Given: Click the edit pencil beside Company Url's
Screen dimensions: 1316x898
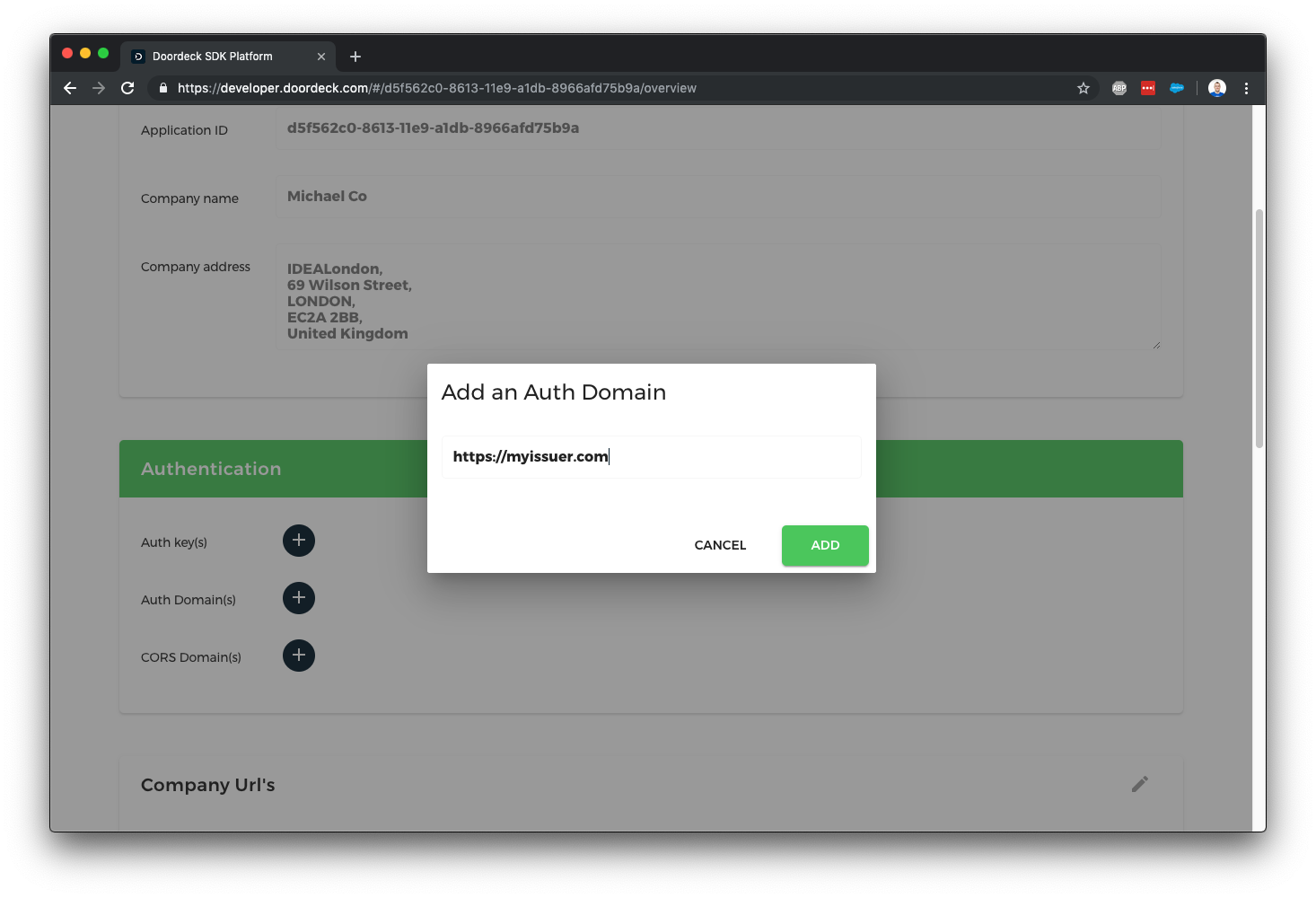Looking at the screenshot, I should tap(1139, 784).
